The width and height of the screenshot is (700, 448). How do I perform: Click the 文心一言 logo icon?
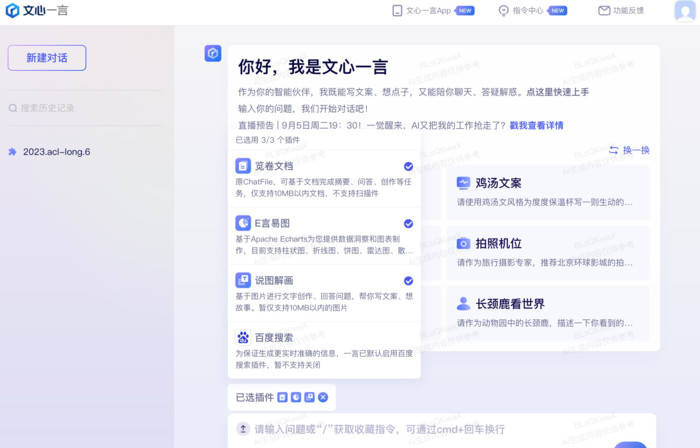coord(12,10)
